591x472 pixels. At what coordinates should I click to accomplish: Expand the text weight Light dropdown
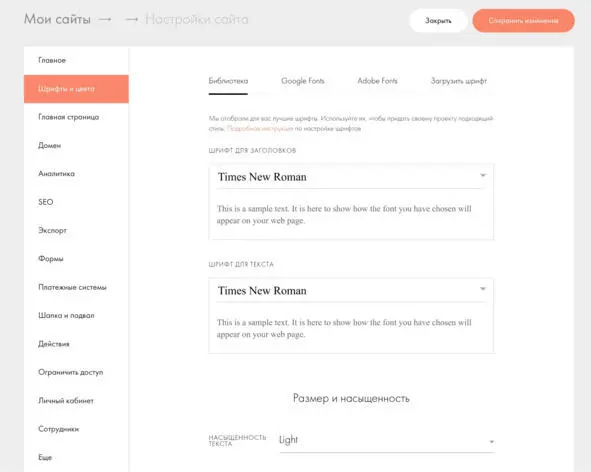pos(386,440)
